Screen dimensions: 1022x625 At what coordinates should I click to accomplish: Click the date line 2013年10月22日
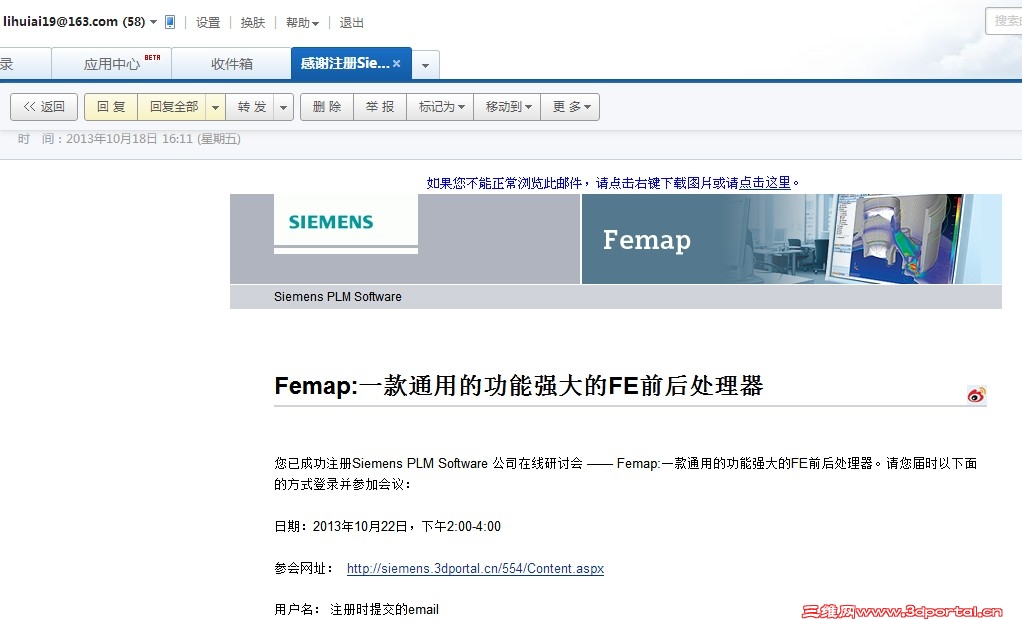click(x=388, y=527)
